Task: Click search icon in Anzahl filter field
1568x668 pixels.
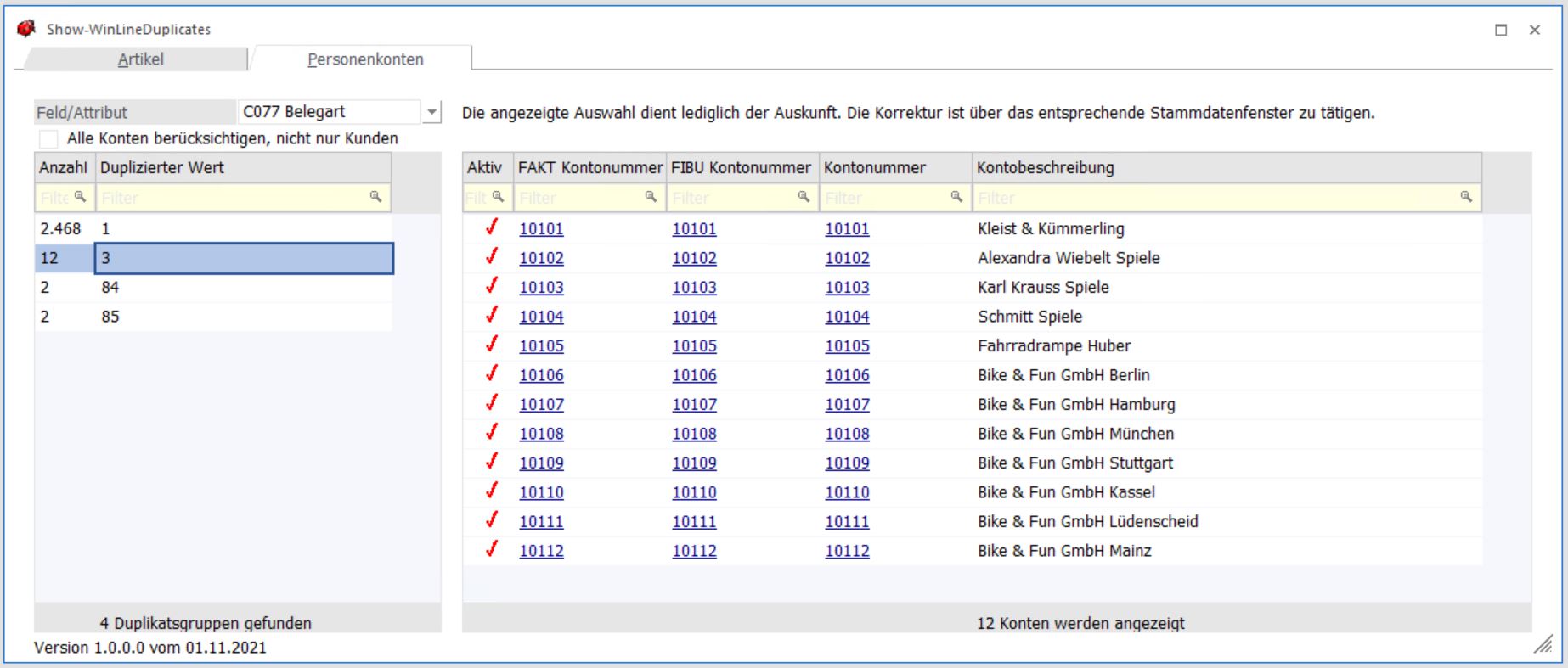Action: tap(80, 197)
